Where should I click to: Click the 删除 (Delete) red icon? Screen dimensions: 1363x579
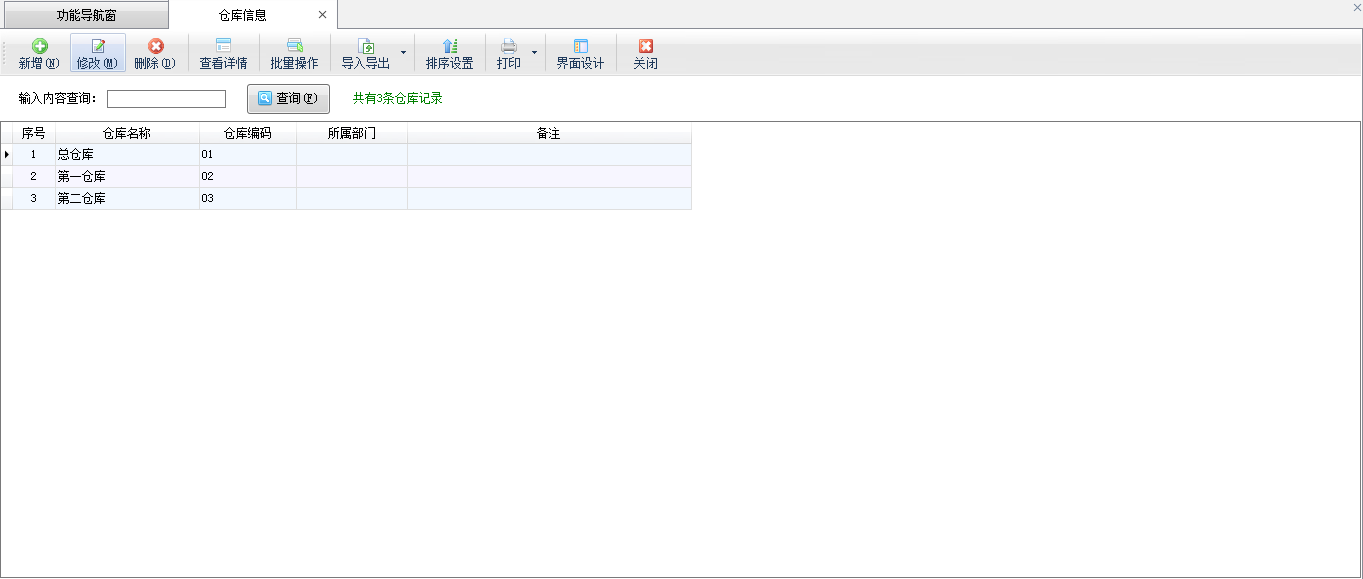pos(155,46)
